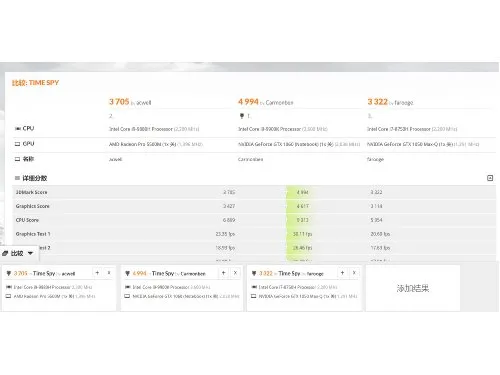Click the monitor icon in the GPU row
Image resolution: width=500 pixels, height=375 pixels.
18,144
